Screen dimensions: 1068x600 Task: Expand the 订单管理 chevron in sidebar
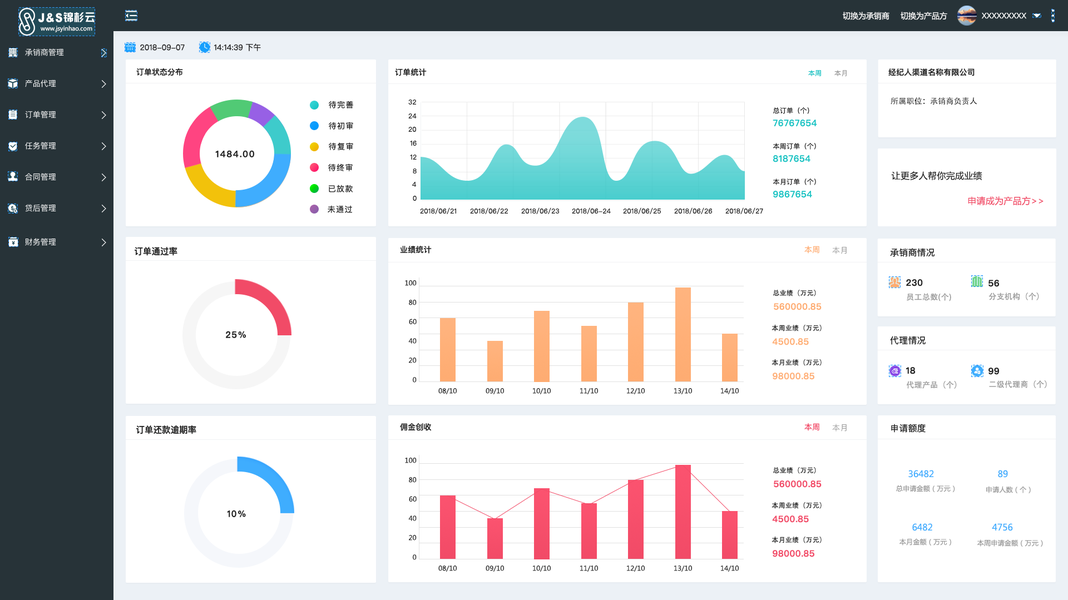[104, 115]
